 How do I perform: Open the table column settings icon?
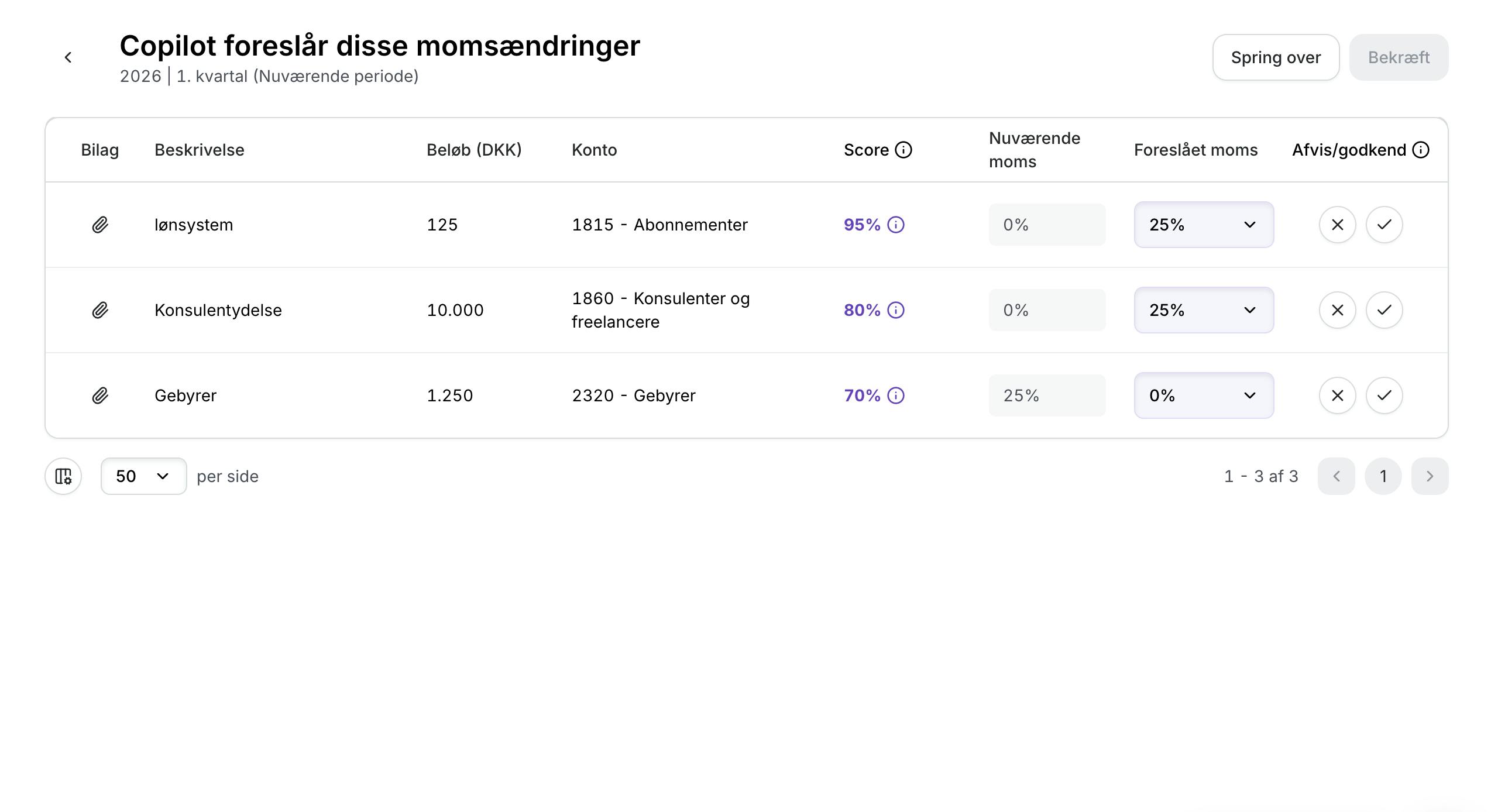click(x=63, y=476)
